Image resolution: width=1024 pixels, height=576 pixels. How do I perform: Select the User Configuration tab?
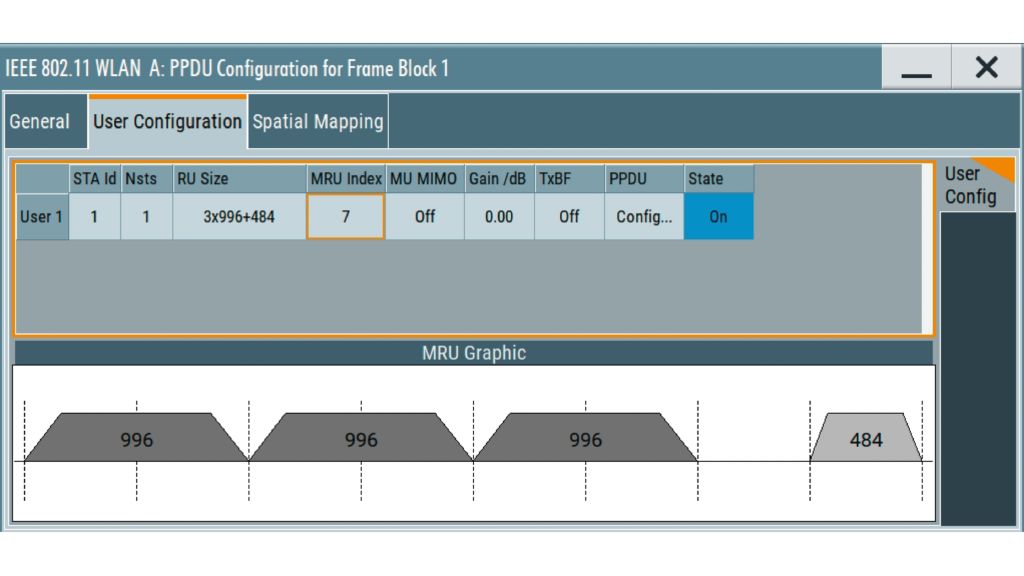(167, 121)
